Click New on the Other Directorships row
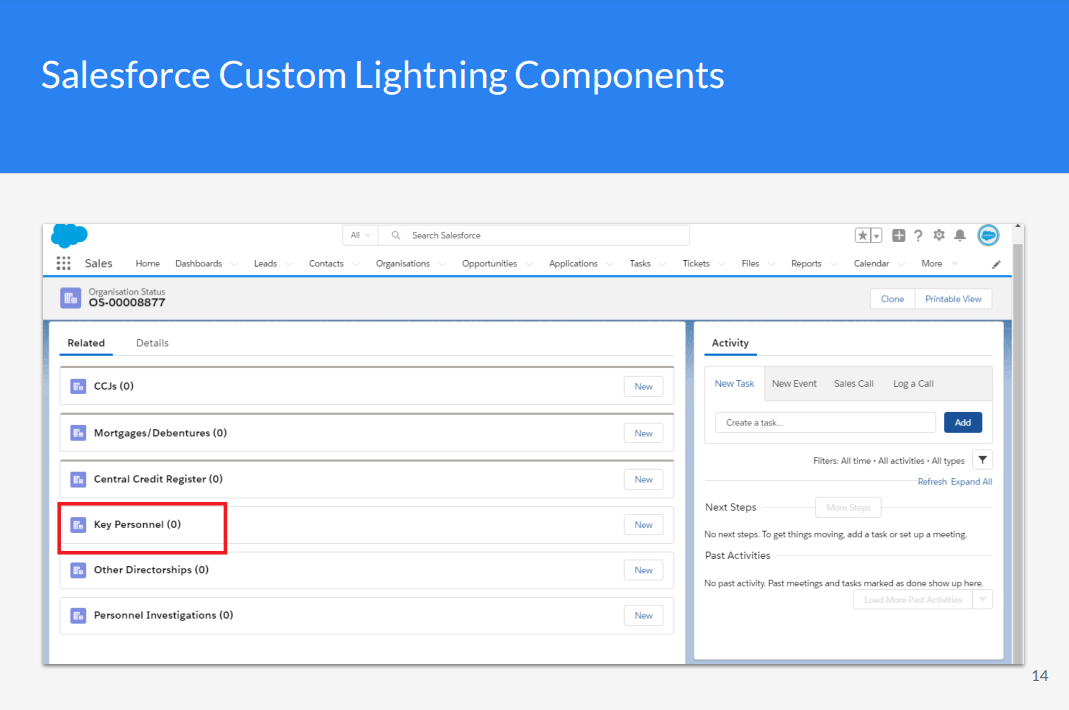Screen dimensions: 1069x710 pos(644,570)
